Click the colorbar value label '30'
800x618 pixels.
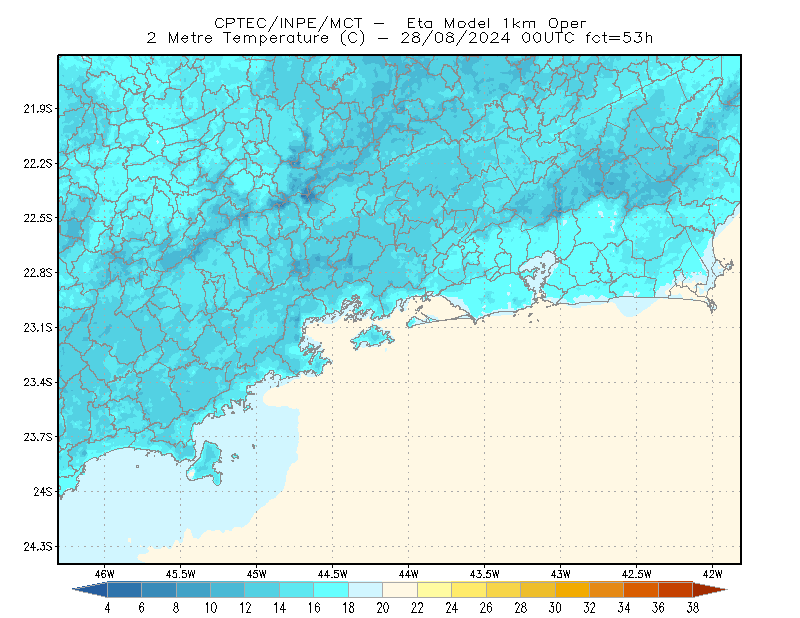[x=555, y=608]
